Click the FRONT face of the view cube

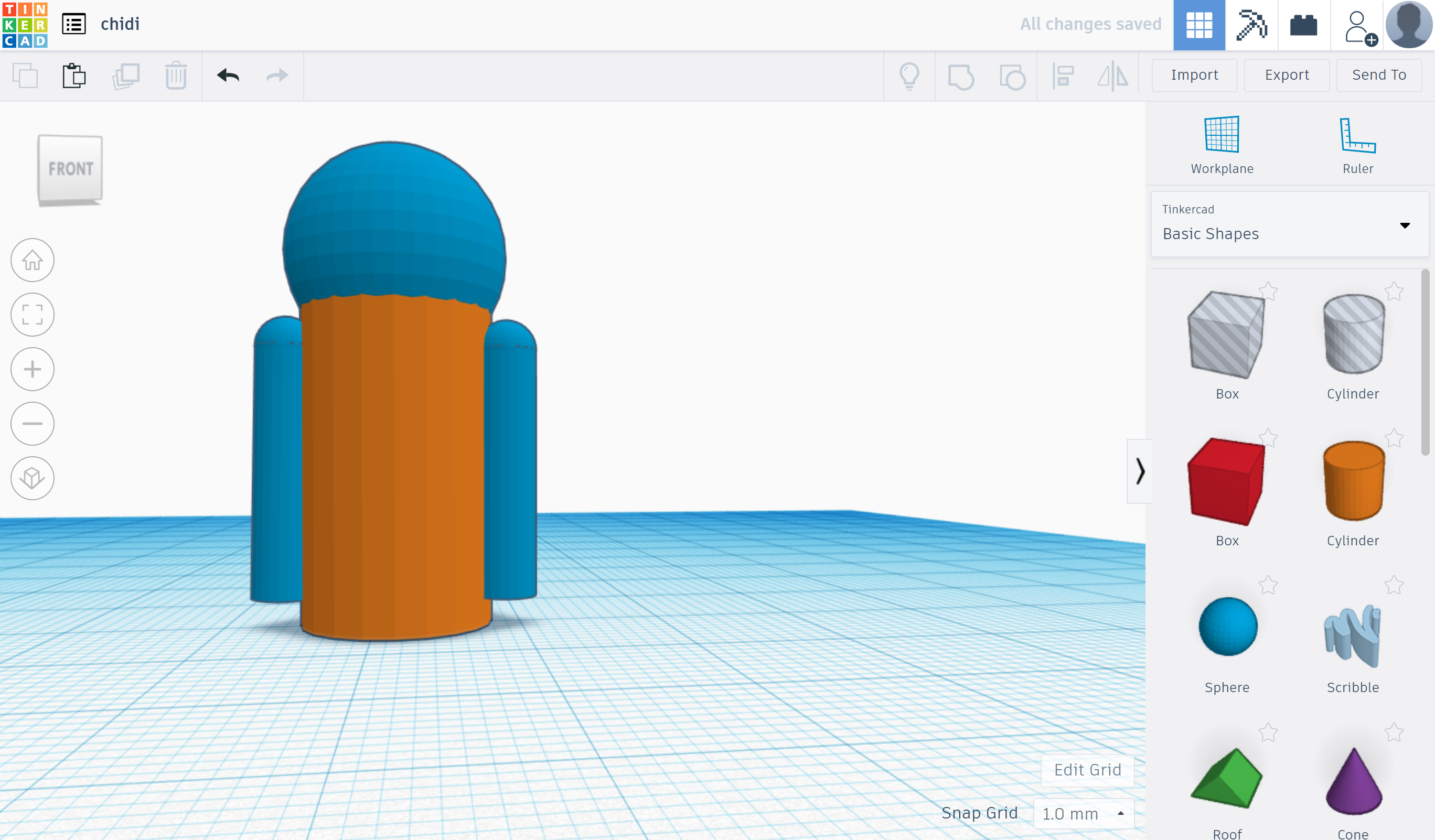71,168
